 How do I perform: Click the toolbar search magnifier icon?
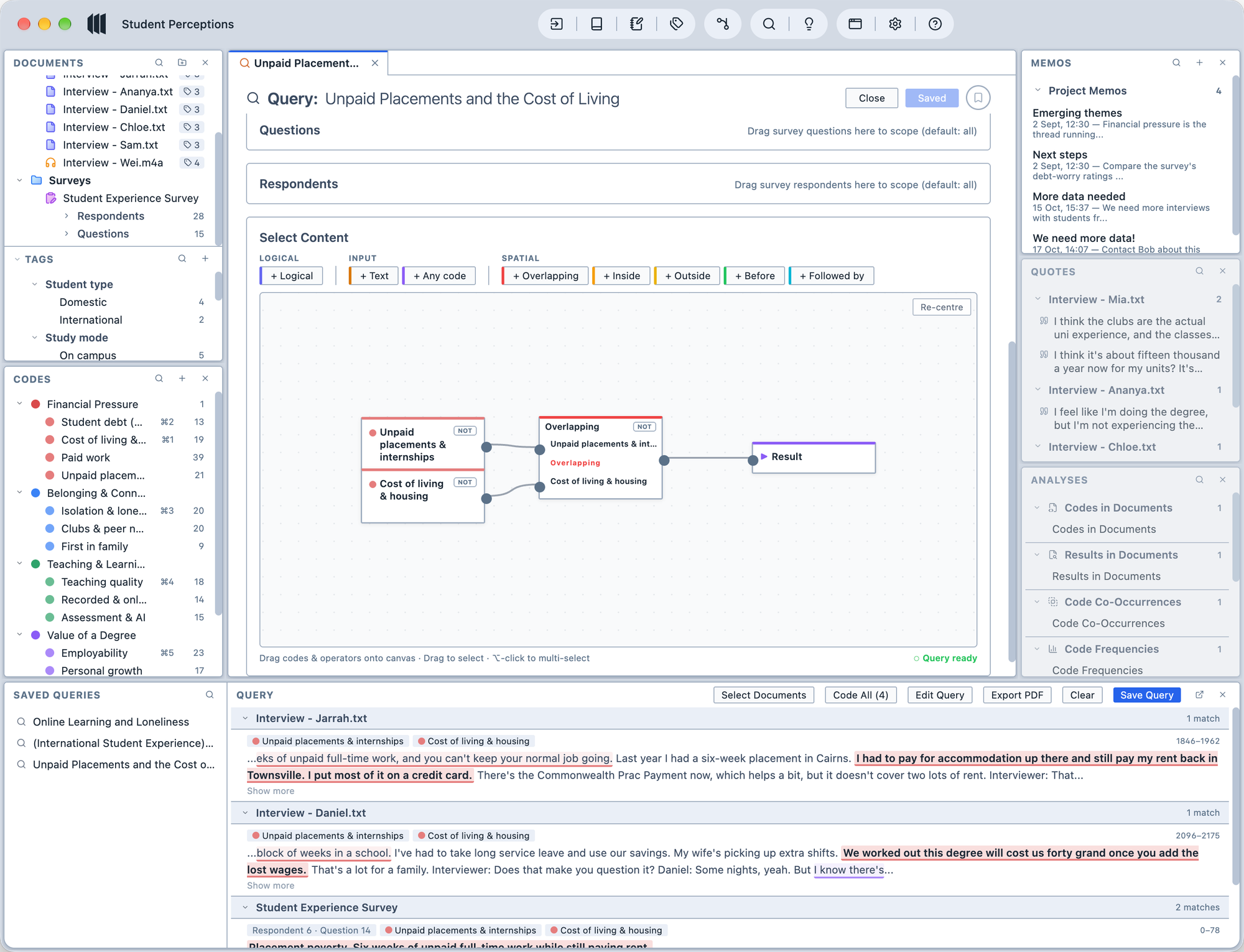point(769,24)
